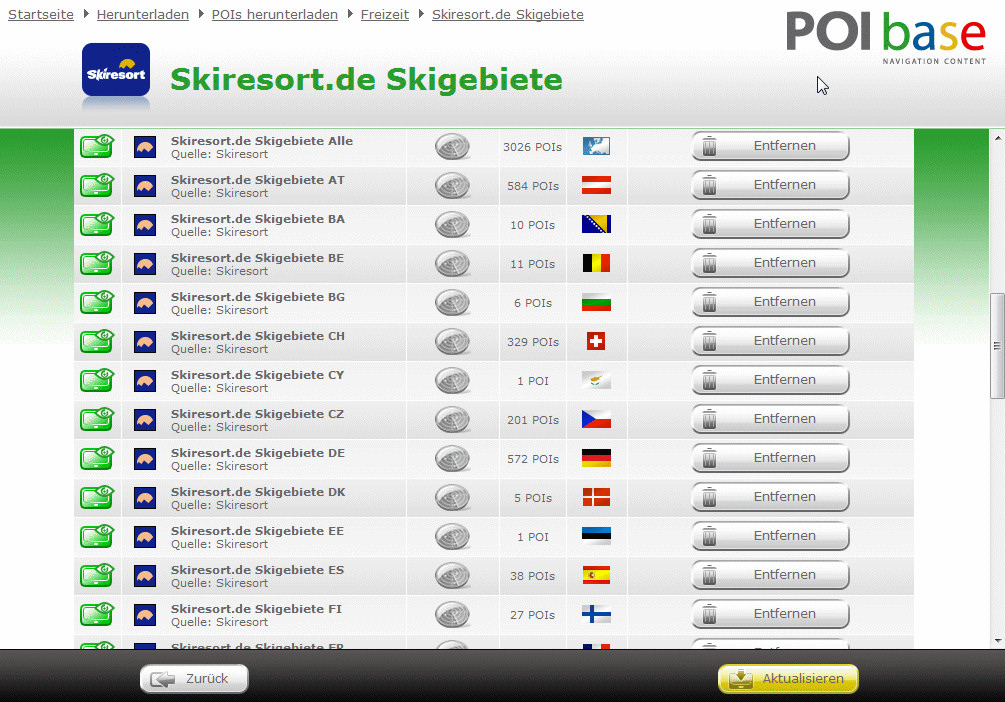Open Startseite breadcrumb link

pyautogui.click(x=41, y=15)
